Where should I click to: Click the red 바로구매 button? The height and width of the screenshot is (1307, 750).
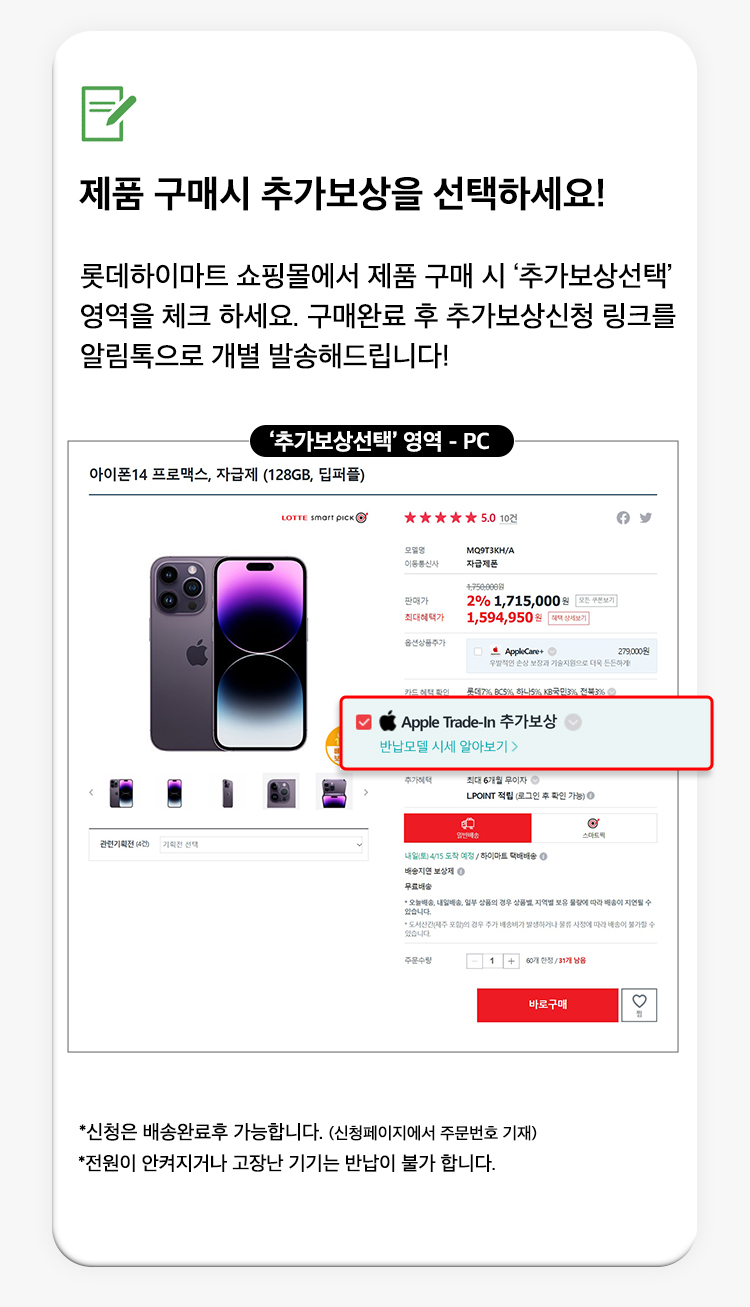coord(547,1005)
